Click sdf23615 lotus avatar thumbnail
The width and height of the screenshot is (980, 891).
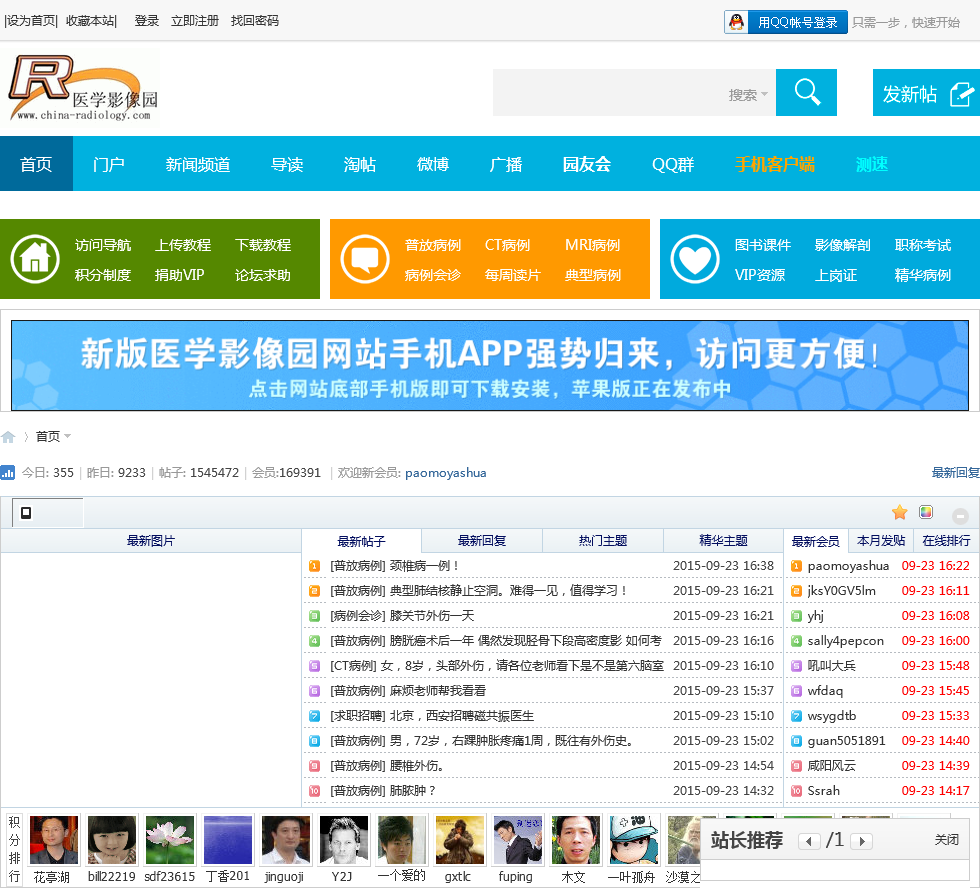tap(170, 839)
